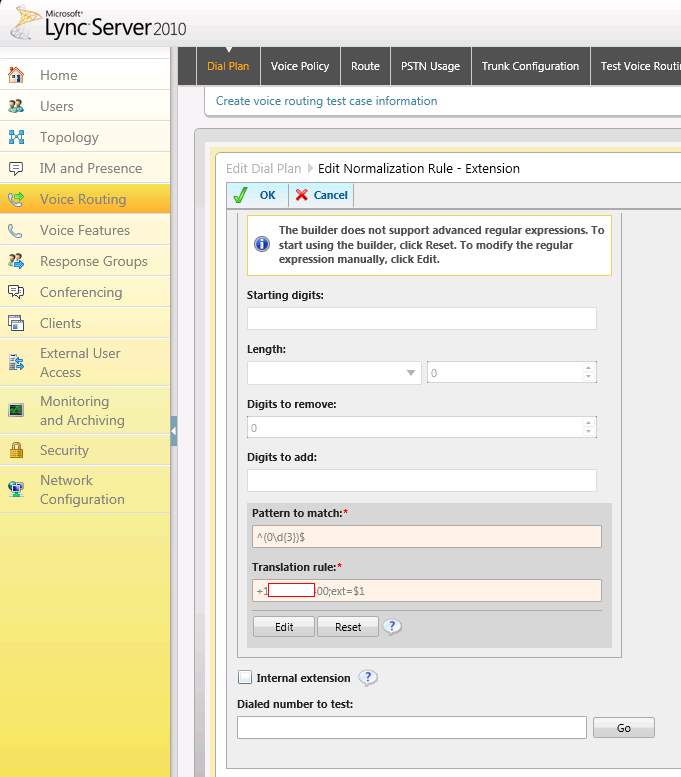The height and width of the screenshot is (777, 681).
Task: Select the Topology icon
Action: [x=16, y=137]
